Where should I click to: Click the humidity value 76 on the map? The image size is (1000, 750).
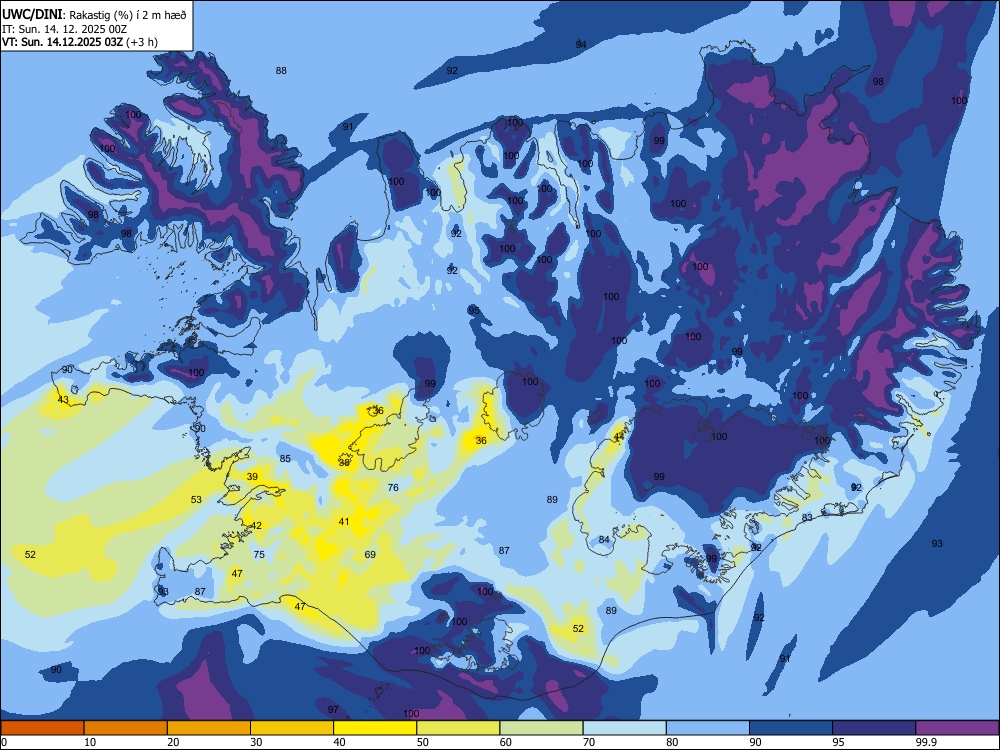(x=393, y=488)
